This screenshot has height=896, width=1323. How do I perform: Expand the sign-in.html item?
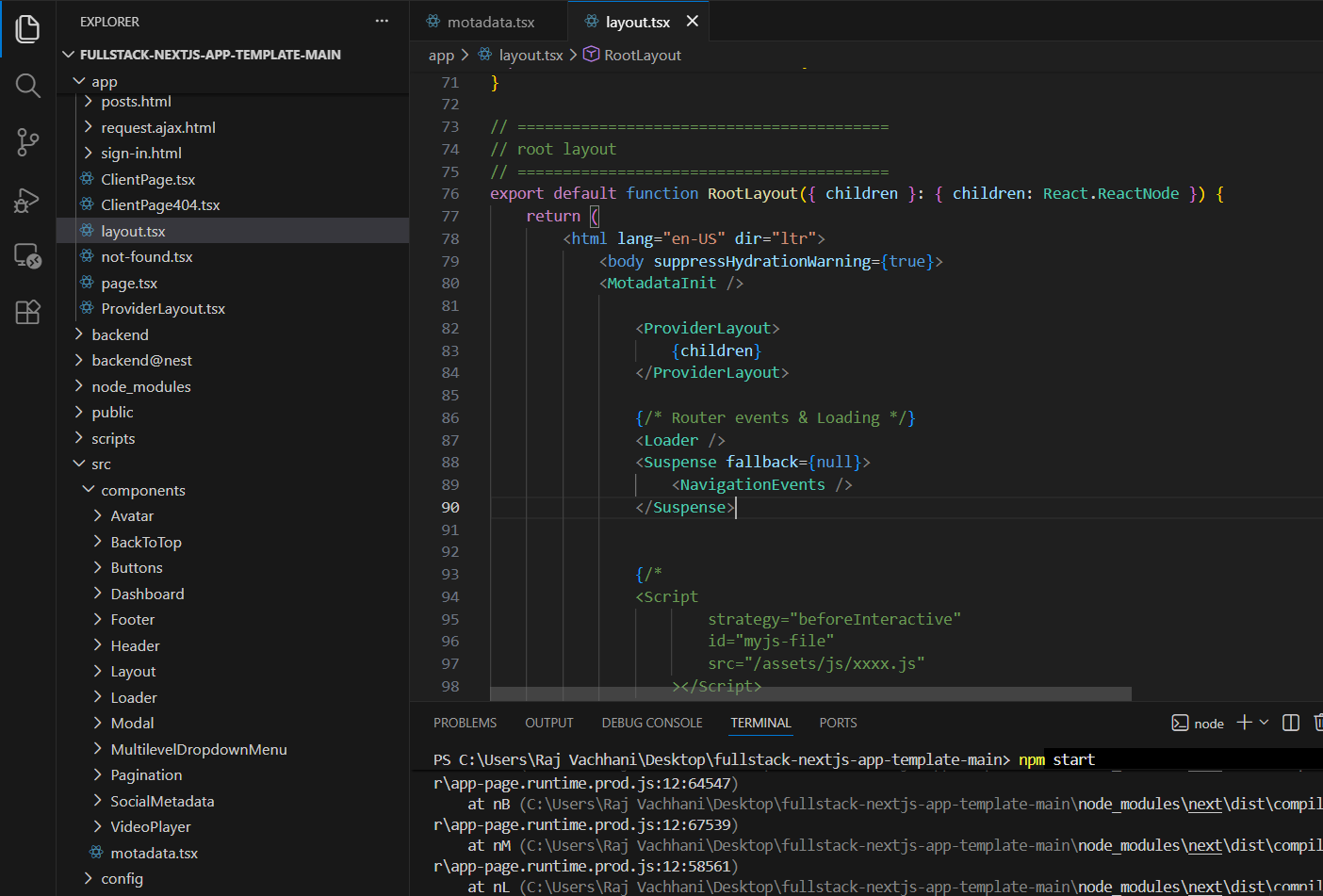[89, 153]
